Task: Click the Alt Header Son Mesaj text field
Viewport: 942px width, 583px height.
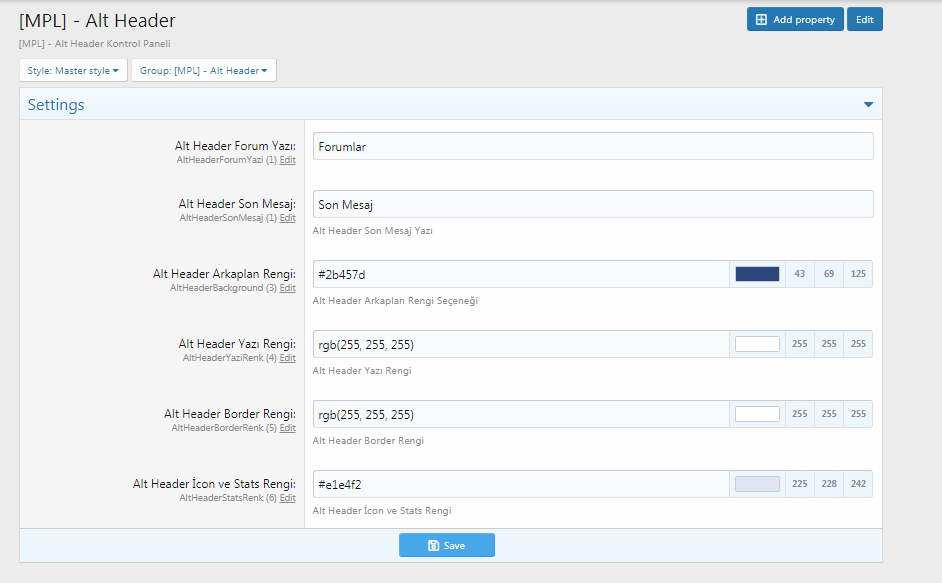Action: click(x=592, y=205)
